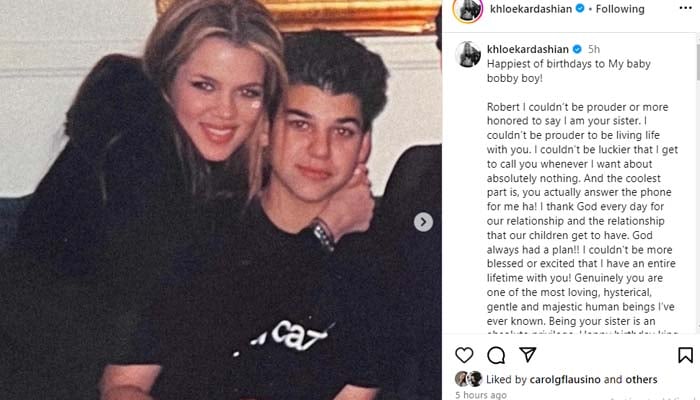Click the 5h timestamp in the caption
The width and height of the screenshot is (700, 400).
pyautogui.click(x=594, y=49)
